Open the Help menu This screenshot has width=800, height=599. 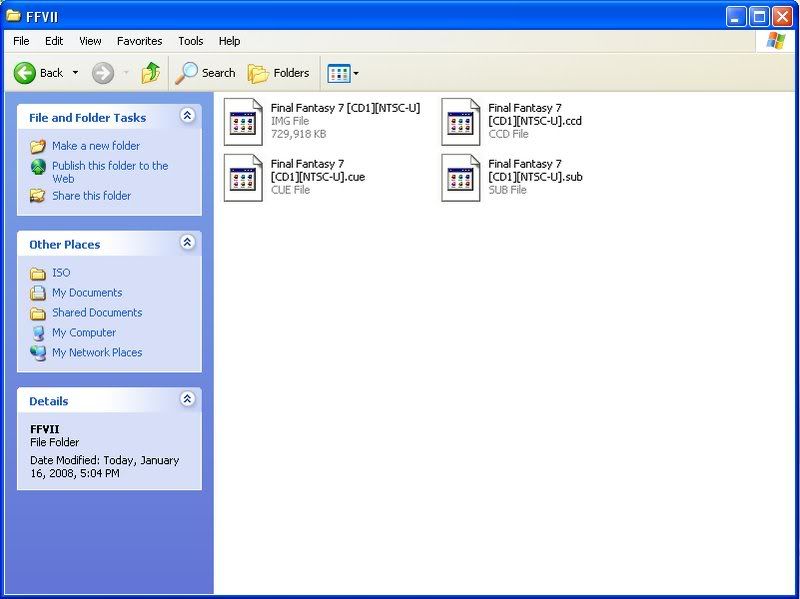pyautogui.click(x=229, y=41)
